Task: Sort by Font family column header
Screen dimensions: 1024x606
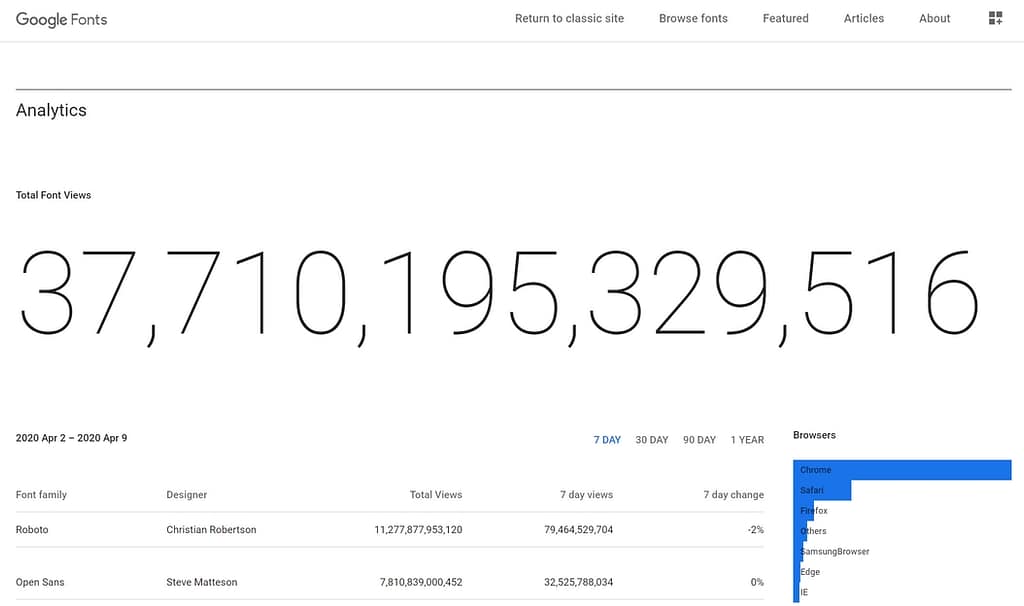Action: [41, 495]
